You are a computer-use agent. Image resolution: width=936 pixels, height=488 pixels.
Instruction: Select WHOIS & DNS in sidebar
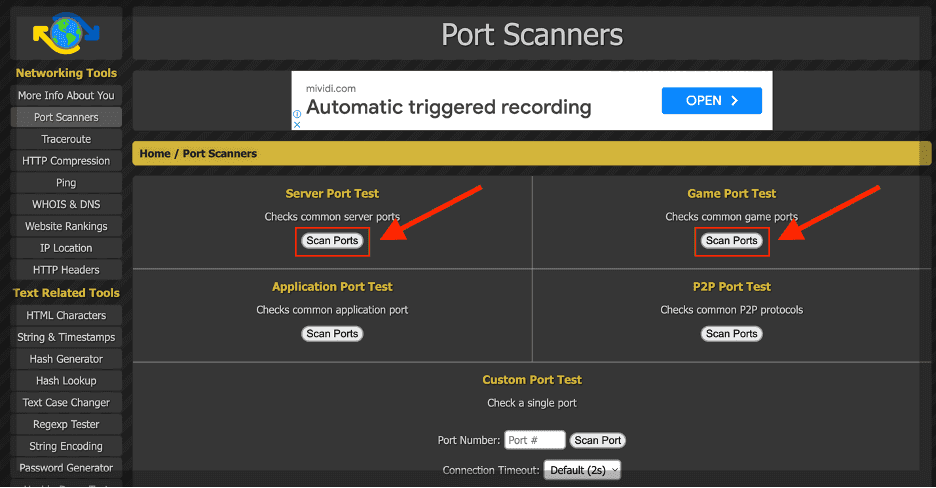66,204
